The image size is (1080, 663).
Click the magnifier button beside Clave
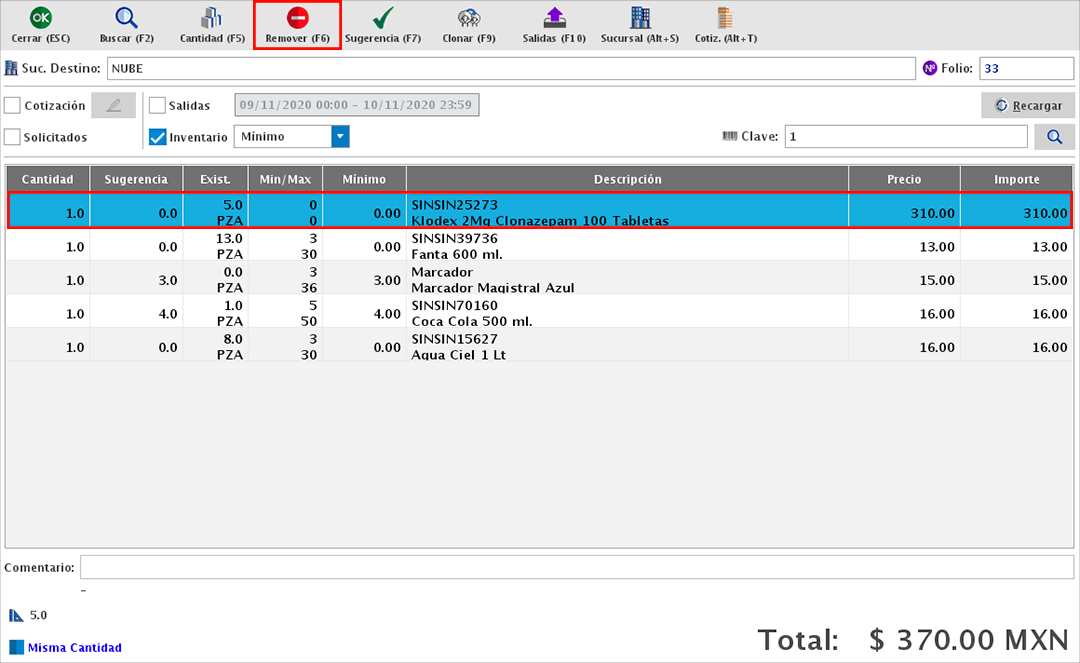click(1054, 137)
